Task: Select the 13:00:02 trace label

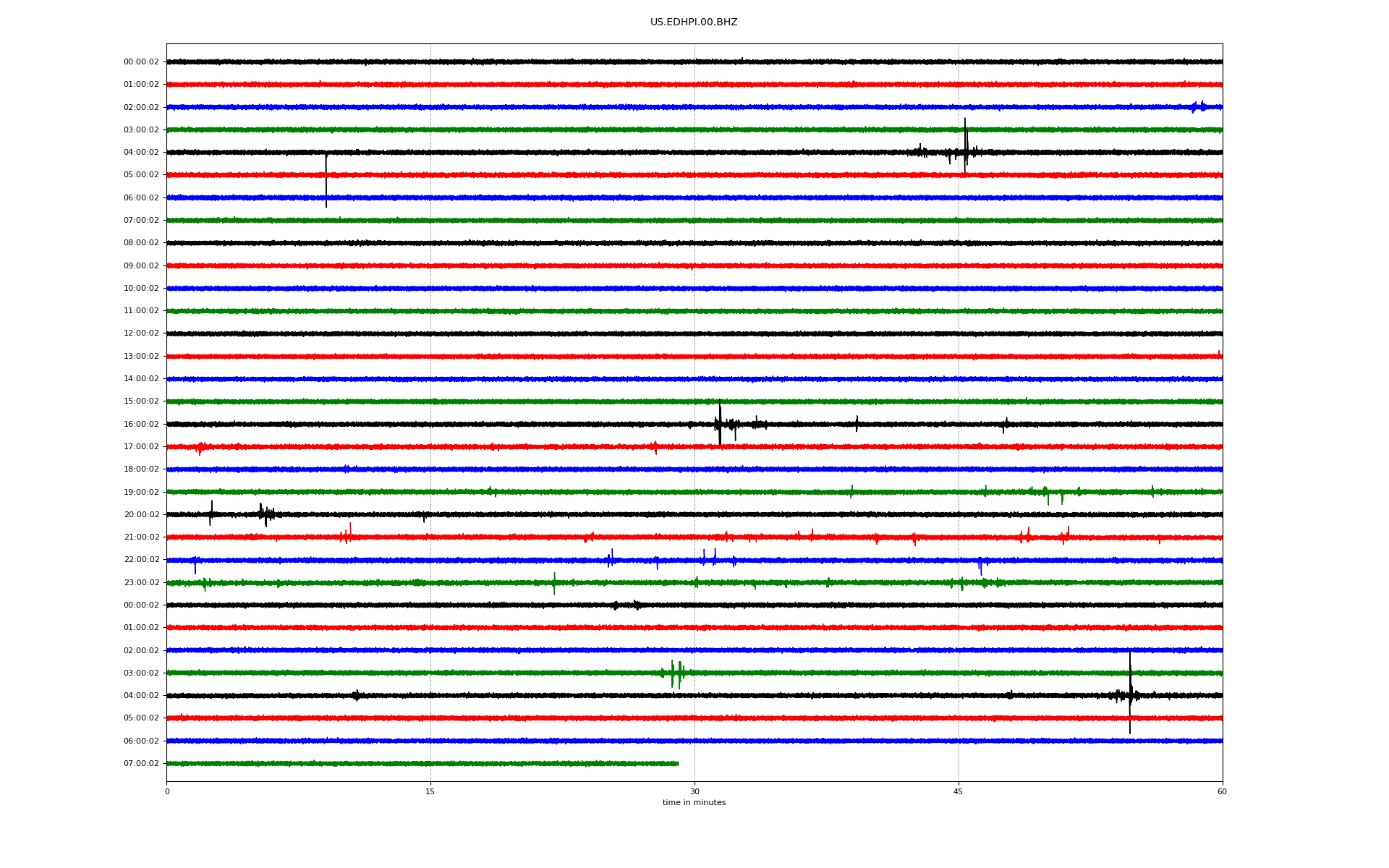Action: pos(141,356)
